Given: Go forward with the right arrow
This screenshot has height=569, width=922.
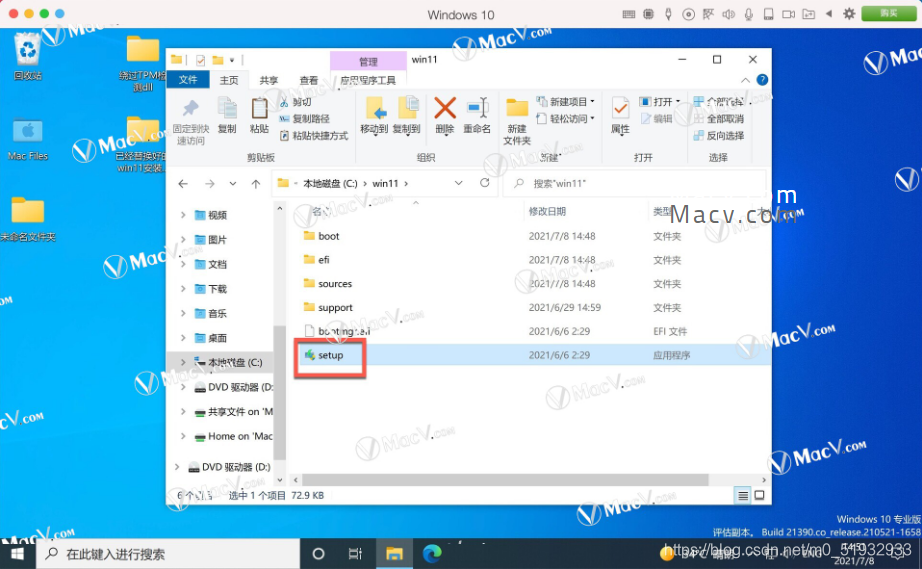Looking at the screenshot, I should pos(209,184).
